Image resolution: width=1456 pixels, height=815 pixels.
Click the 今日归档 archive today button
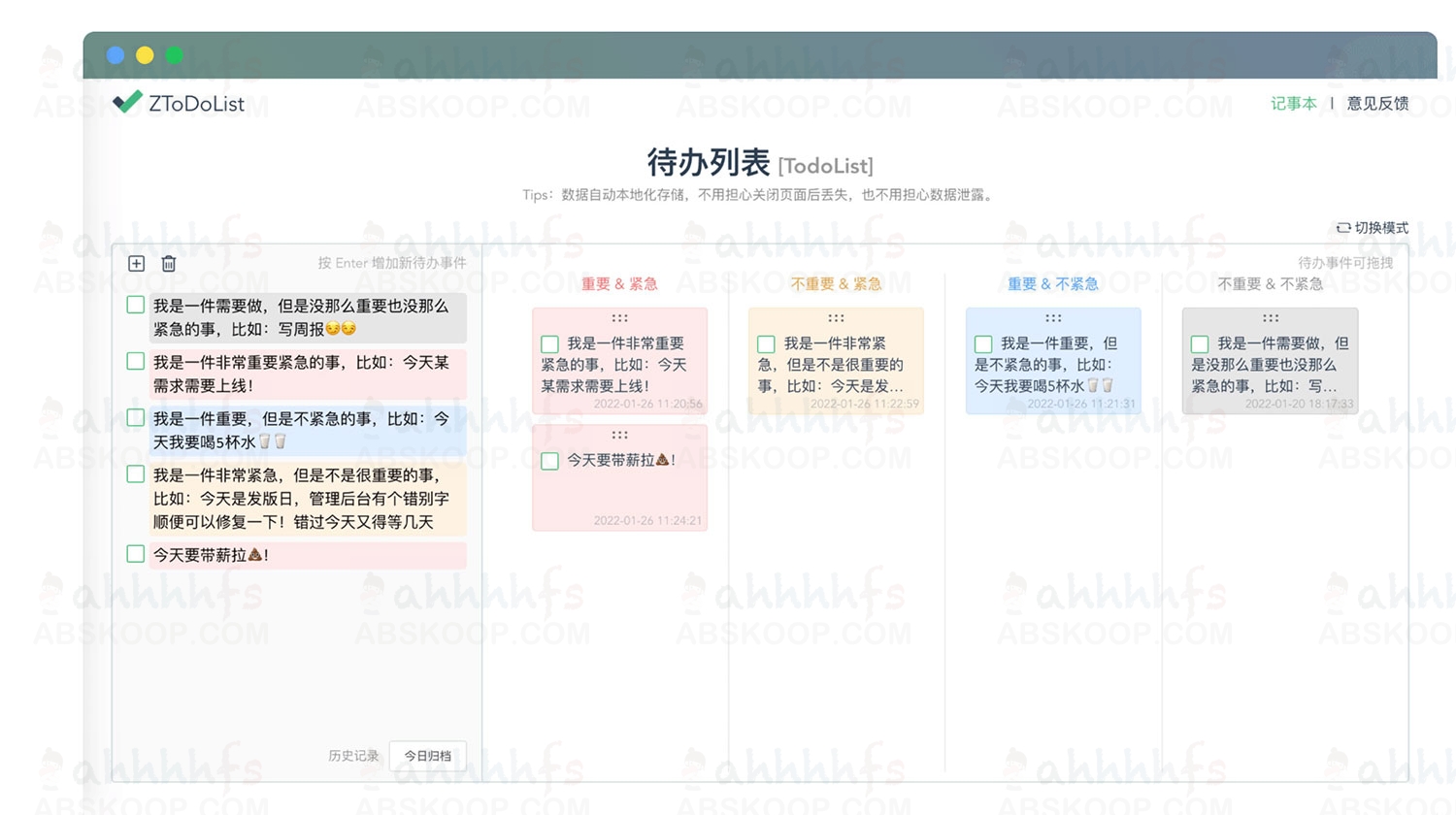(427, 756)
